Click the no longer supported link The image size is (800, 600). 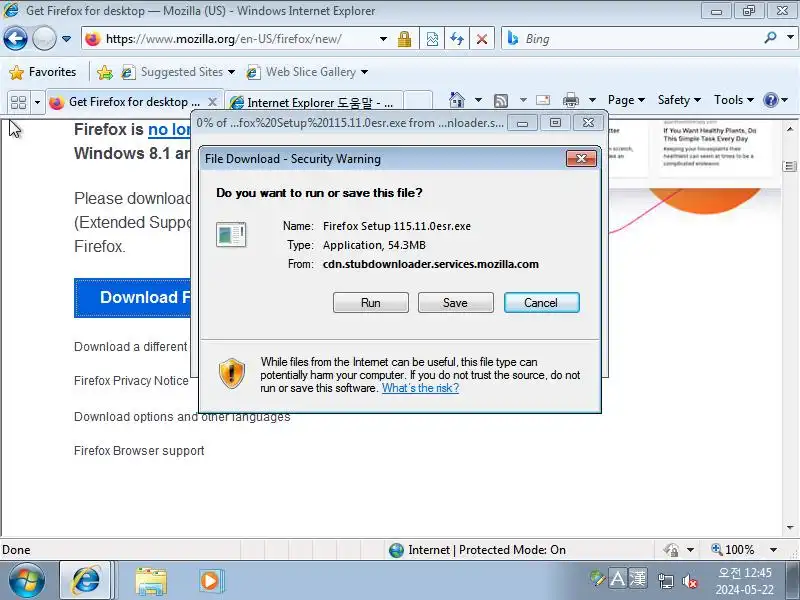point(169,130)
